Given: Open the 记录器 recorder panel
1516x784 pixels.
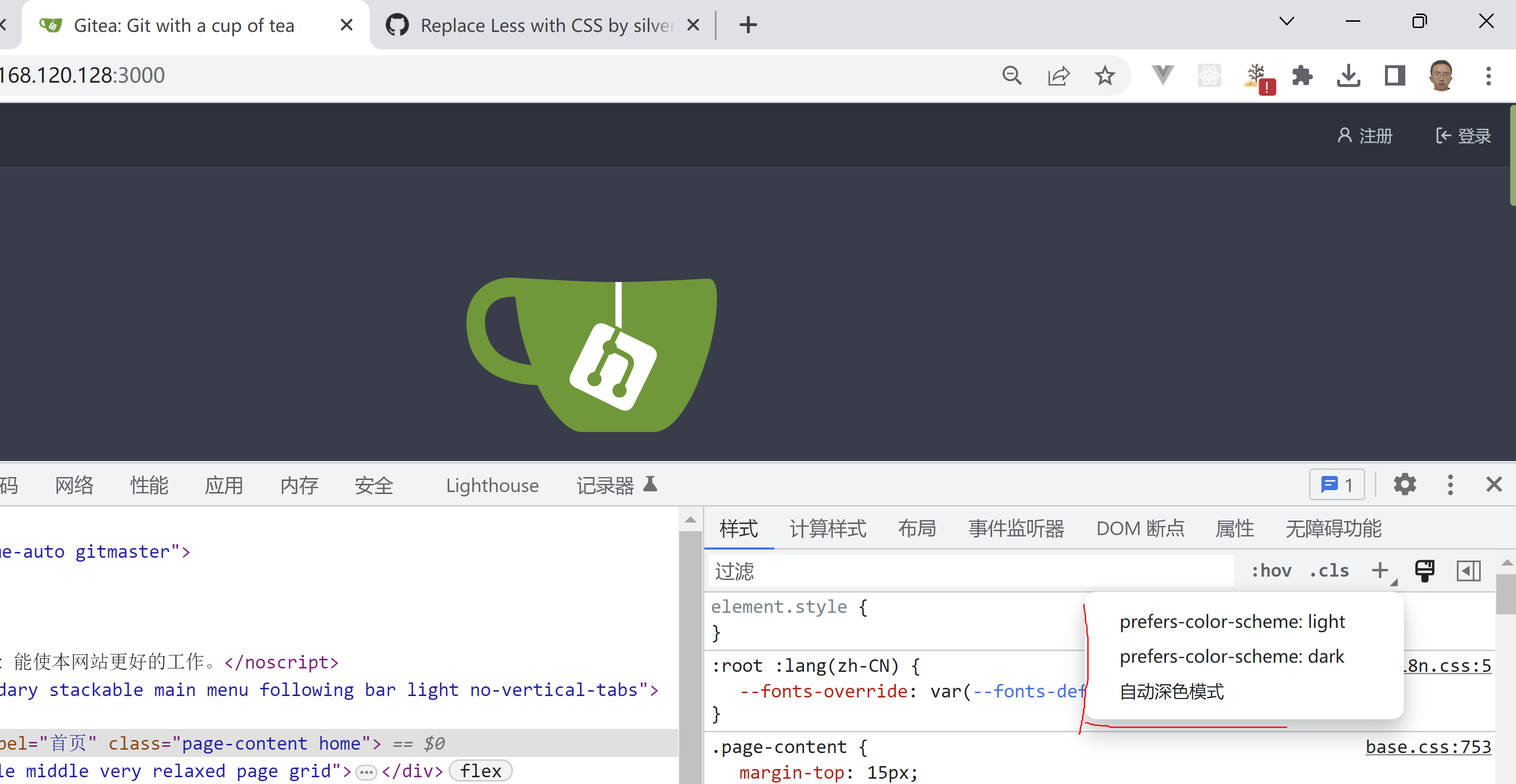Looking at the screenshot, I should point(616,485).
